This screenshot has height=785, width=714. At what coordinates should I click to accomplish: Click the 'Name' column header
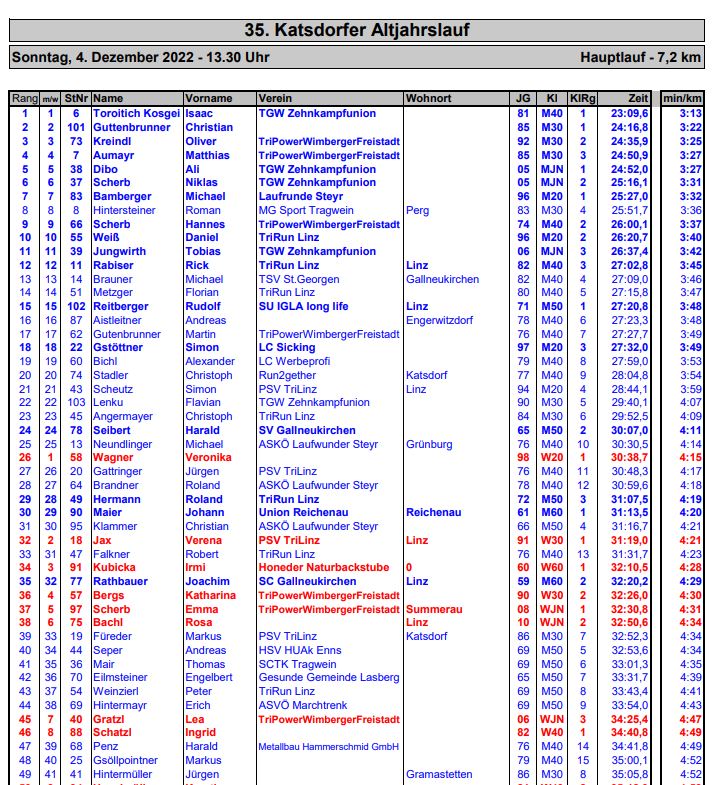pos(108,99)
